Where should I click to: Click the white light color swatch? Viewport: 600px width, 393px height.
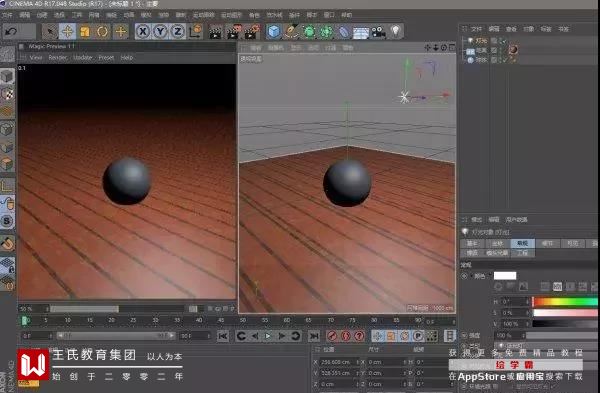[x=505, y=276]
